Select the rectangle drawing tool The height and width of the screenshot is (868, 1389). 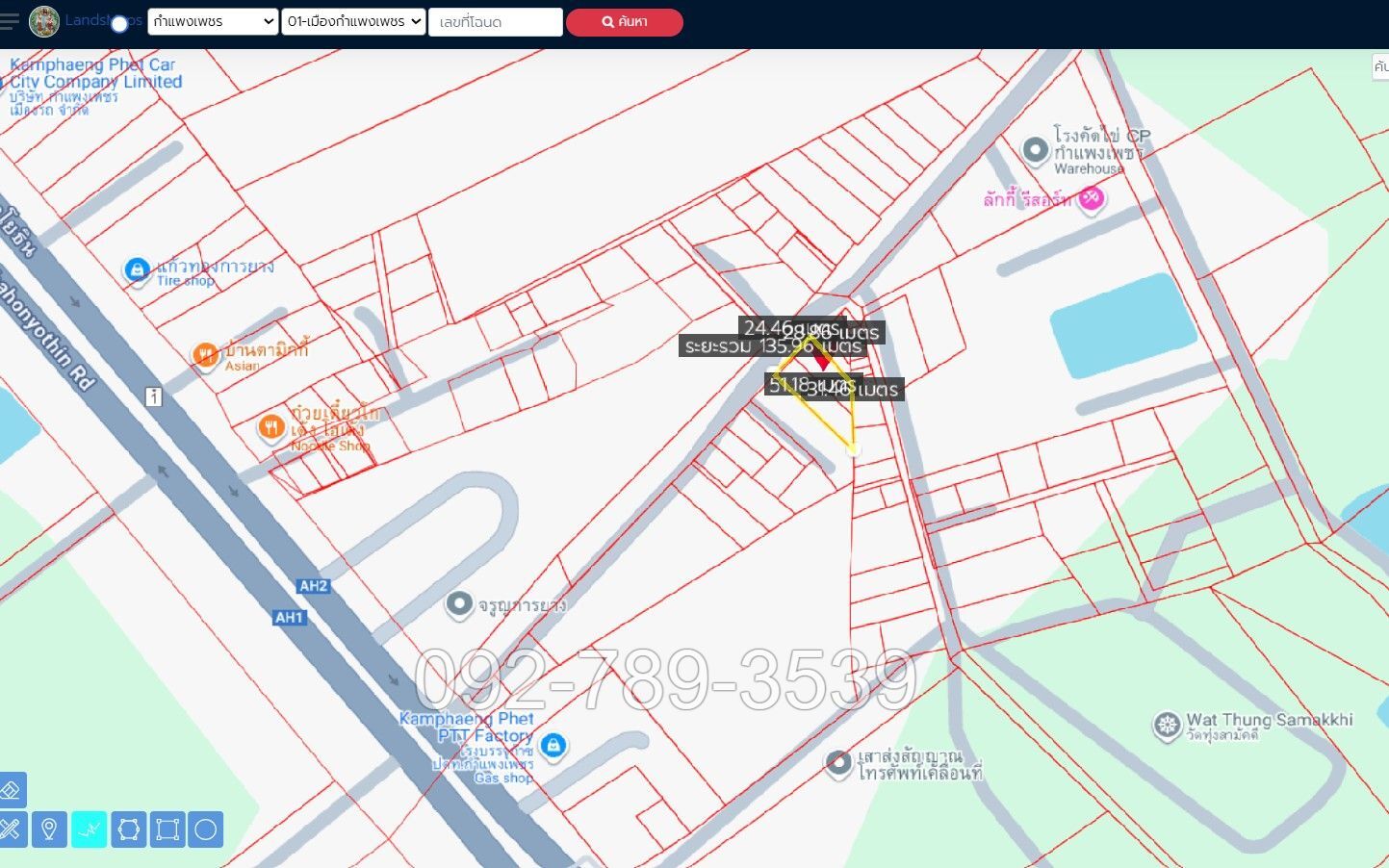[x=167, y=829]
